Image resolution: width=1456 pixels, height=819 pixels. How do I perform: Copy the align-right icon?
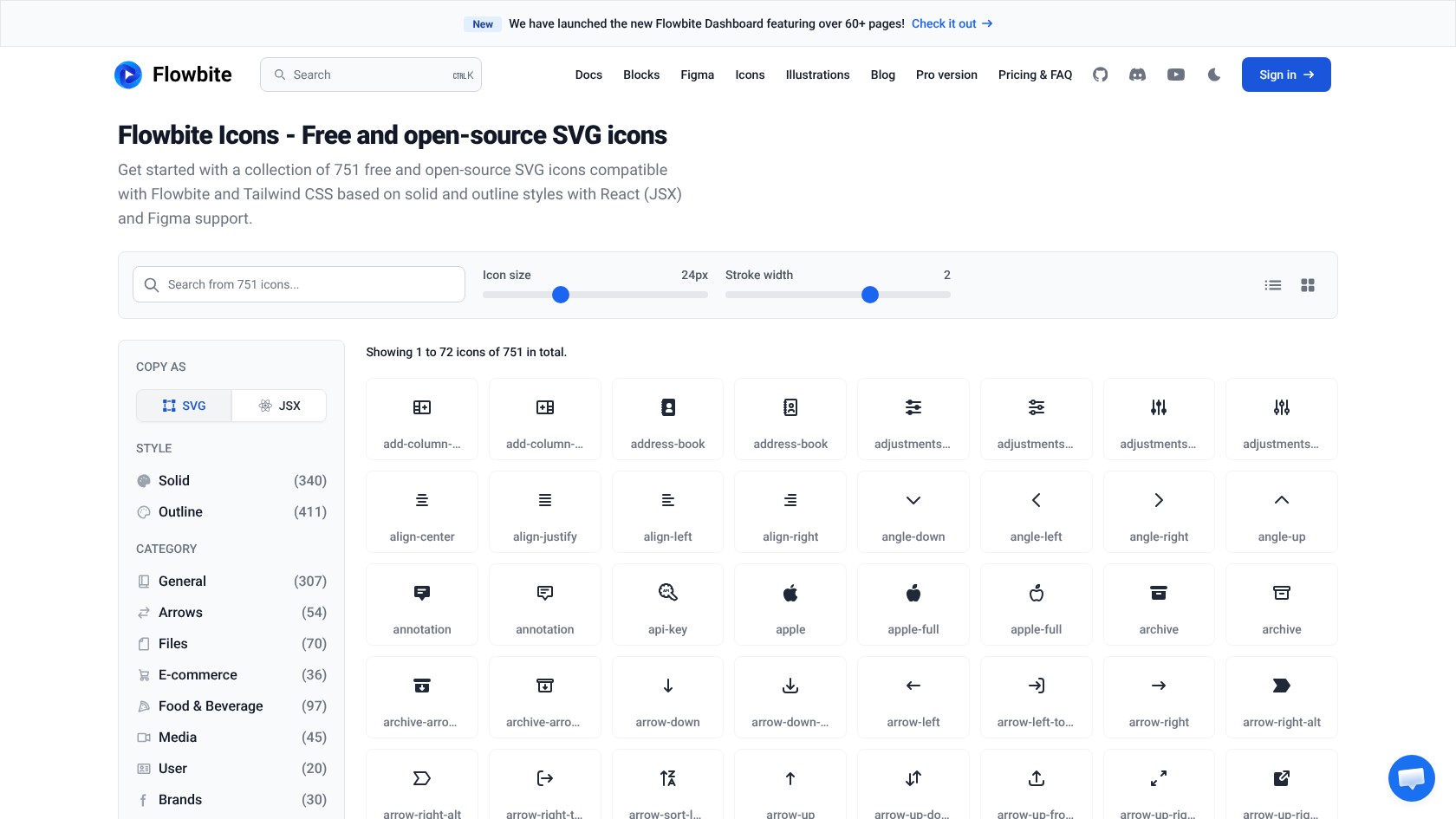point(790,511)
